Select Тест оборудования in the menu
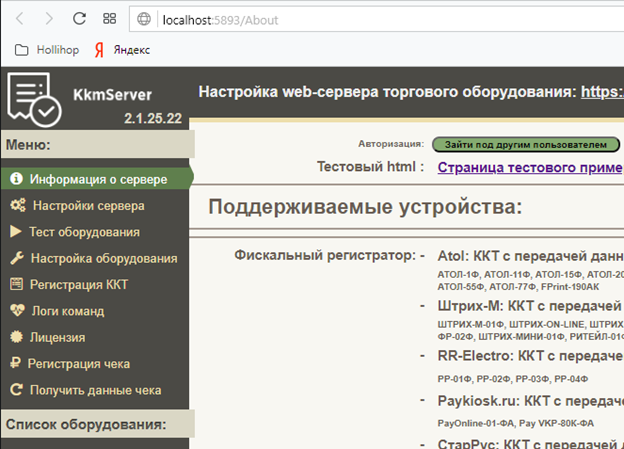This screenshot has width=624, height=449. 84,232
